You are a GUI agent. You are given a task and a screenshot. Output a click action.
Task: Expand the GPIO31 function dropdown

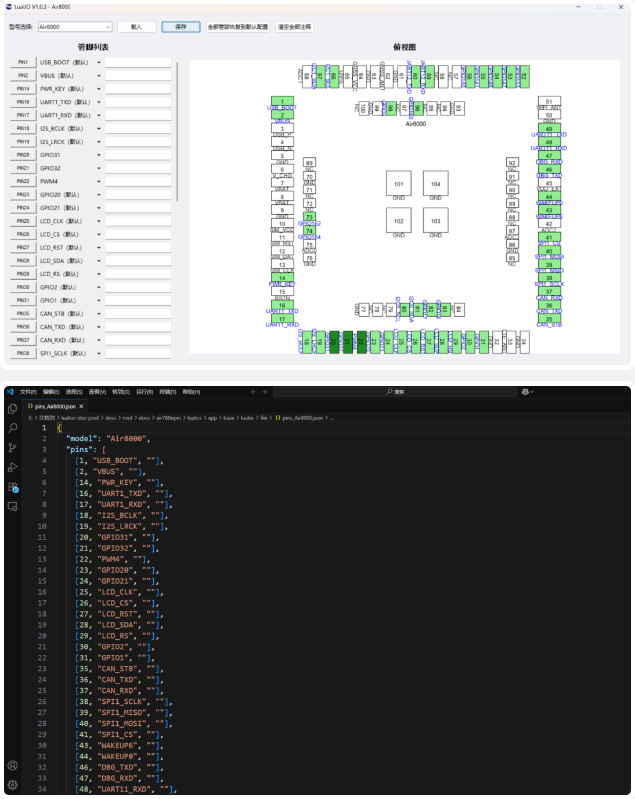[x=98, y=155]
